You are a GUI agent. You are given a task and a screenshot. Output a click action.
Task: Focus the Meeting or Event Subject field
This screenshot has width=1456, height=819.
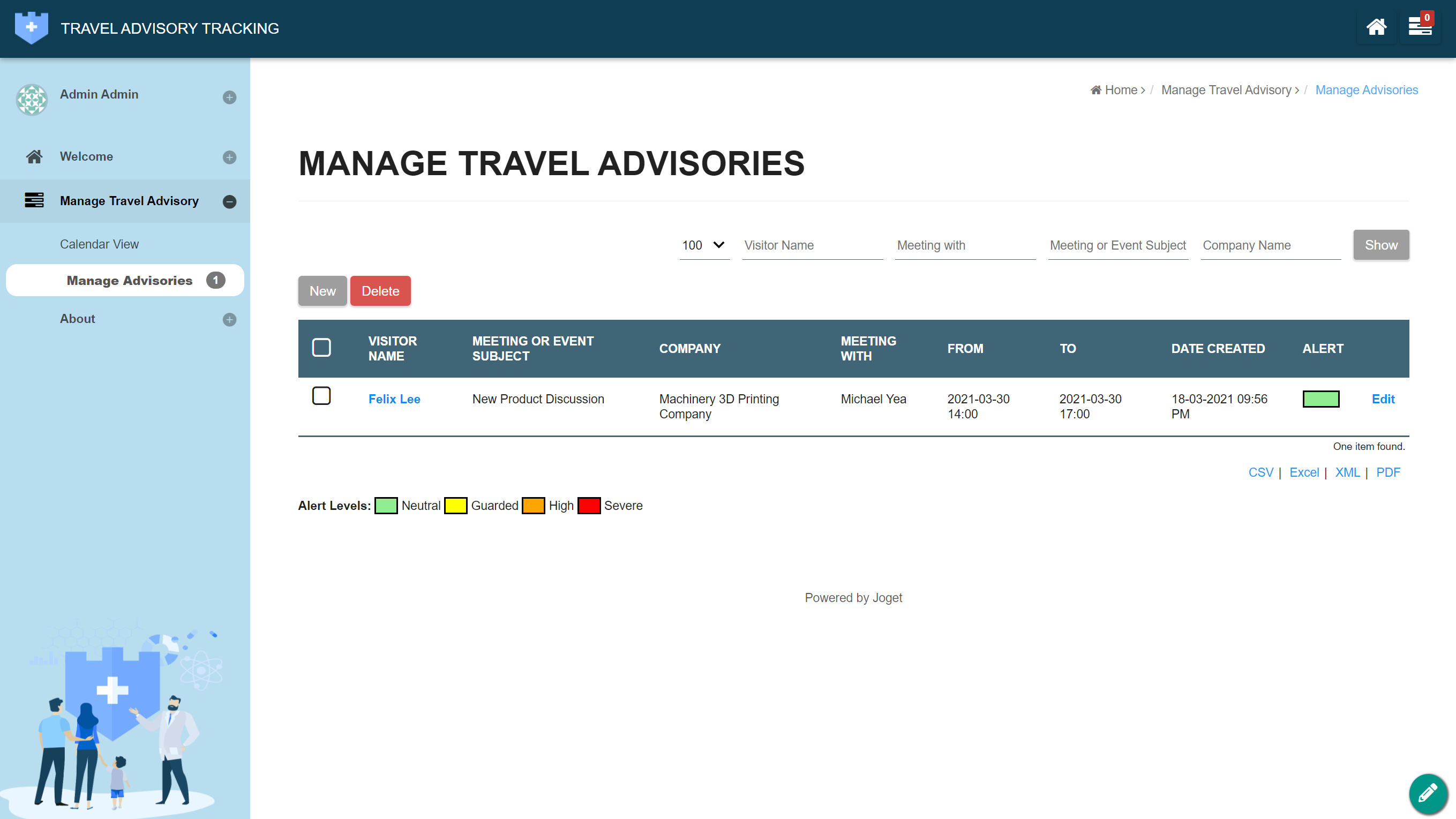1118,245
